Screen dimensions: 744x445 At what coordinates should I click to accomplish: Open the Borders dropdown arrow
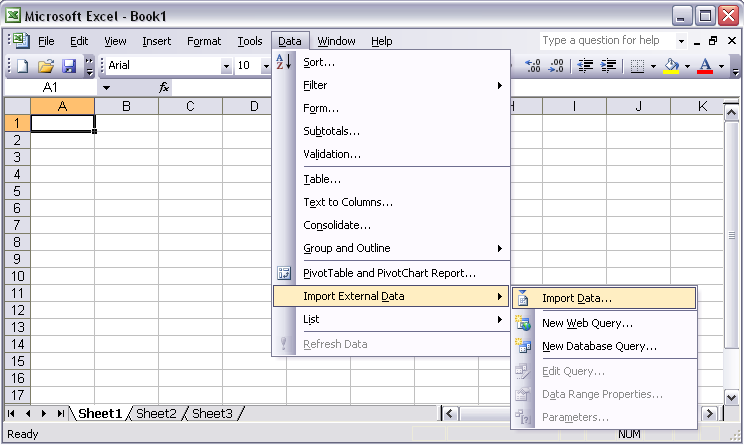653,66
